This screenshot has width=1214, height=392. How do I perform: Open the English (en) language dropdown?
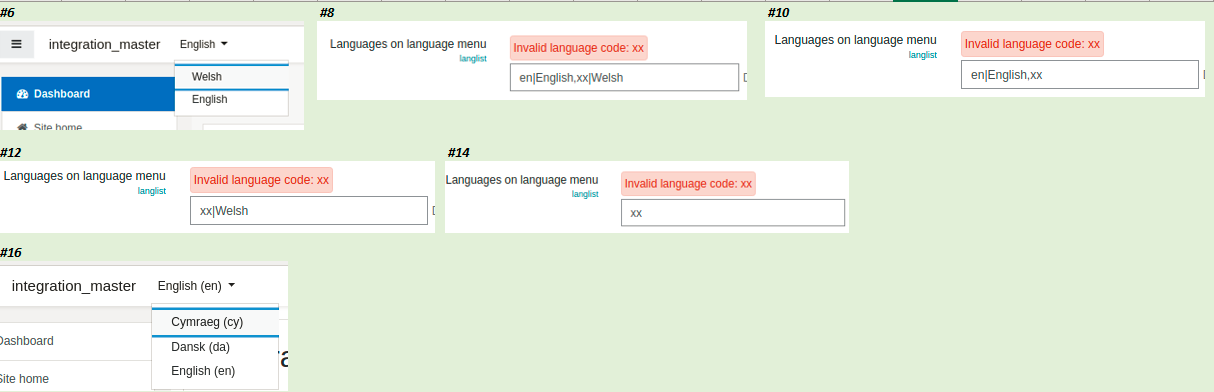click(196, 286)
